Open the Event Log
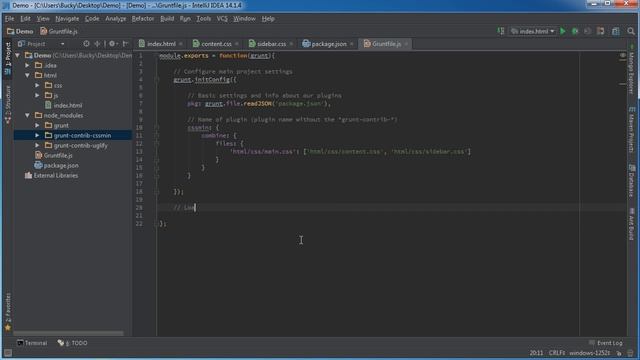640x360 pixels. click(606, 343)
